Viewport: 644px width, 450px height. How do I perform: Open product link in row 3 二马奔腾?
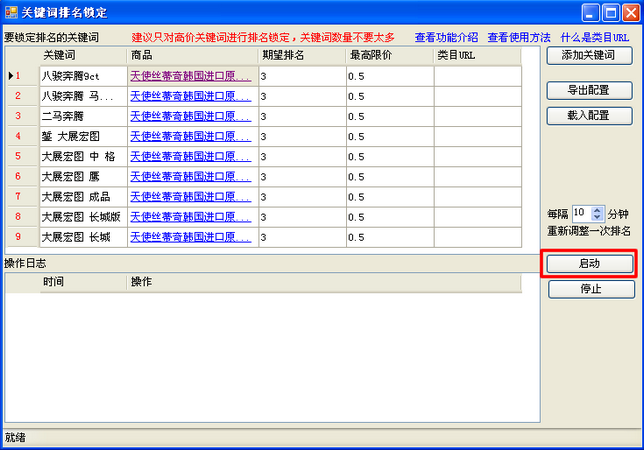click(190, 115)
